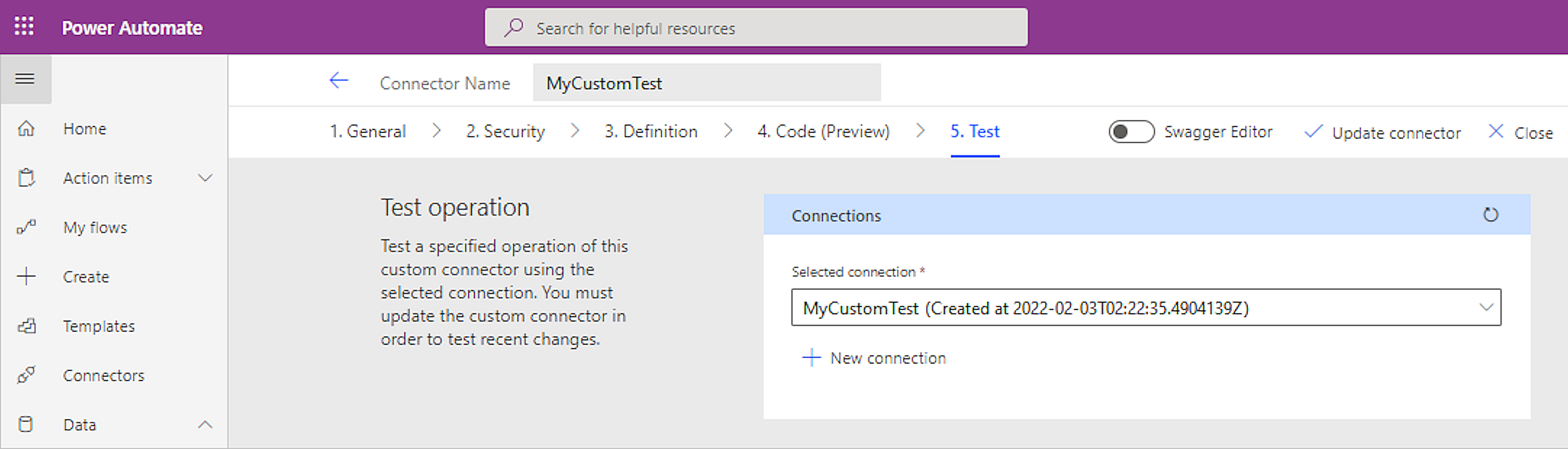Screen dimensions: 1568x449
Task: Collapse the navigation hamburger menu
Action: (25, 79)
